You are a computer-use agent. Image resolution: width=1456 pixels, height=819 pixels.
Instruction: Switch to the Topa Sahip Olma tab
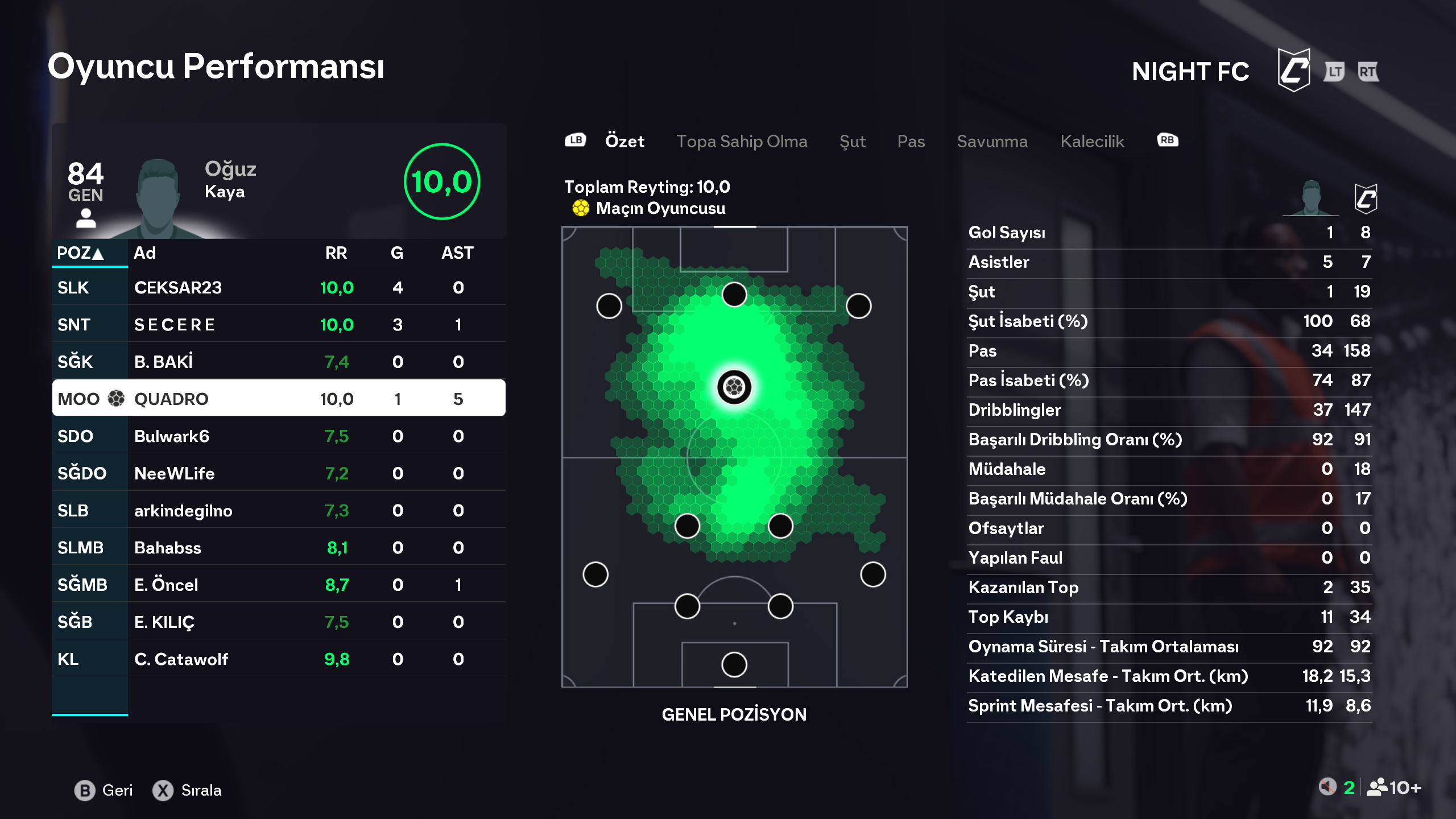pyautogui.click(x=742, y=141)
